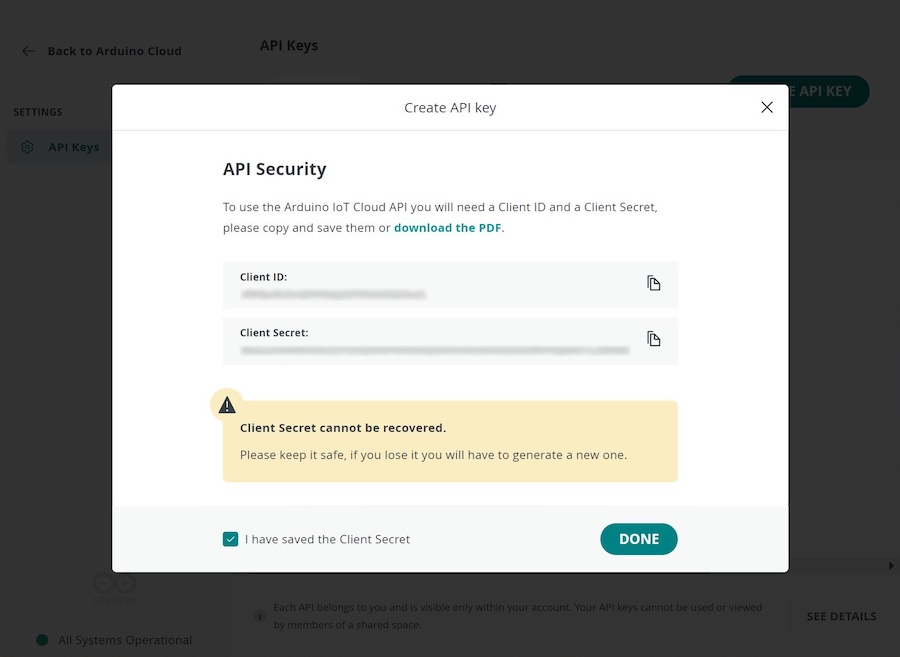Uncheck 'I have saved the Client Secret'
Screen dimensions: 900x657
(x=231, y=539)
